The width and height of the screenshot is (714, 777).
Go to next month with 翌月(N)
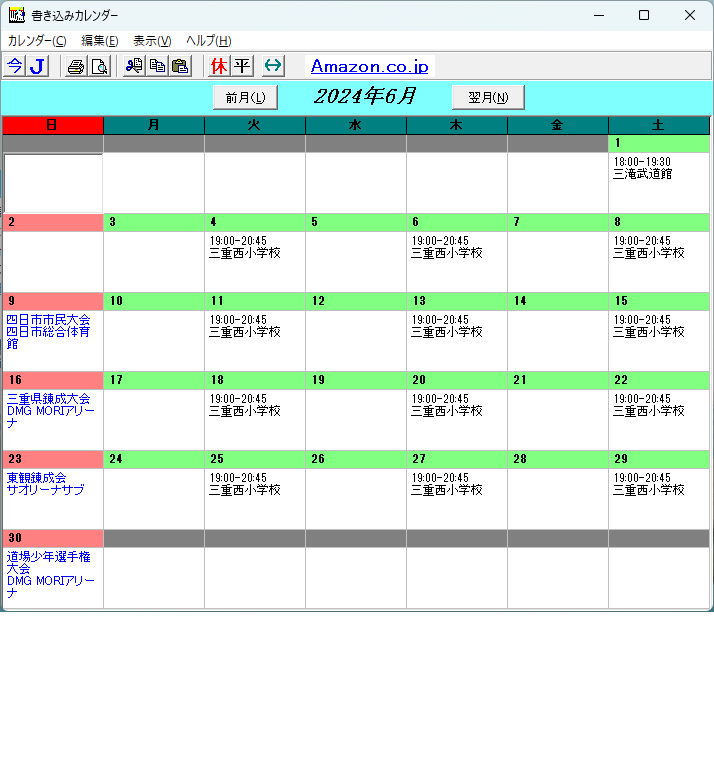[x=488, y=97]
